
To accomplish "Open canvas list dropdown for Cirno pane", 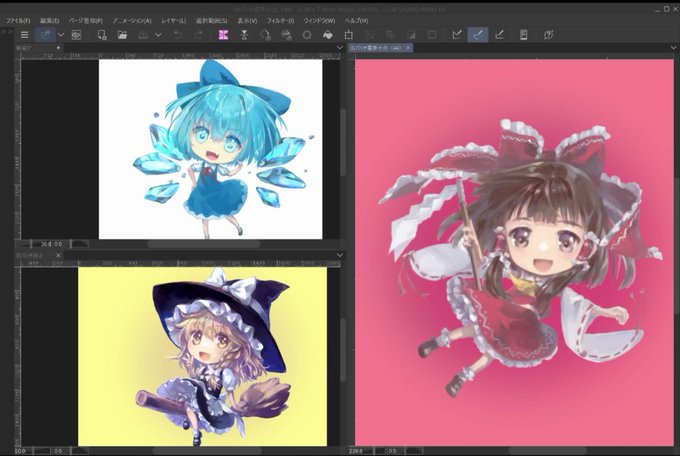I will (340, 48).
